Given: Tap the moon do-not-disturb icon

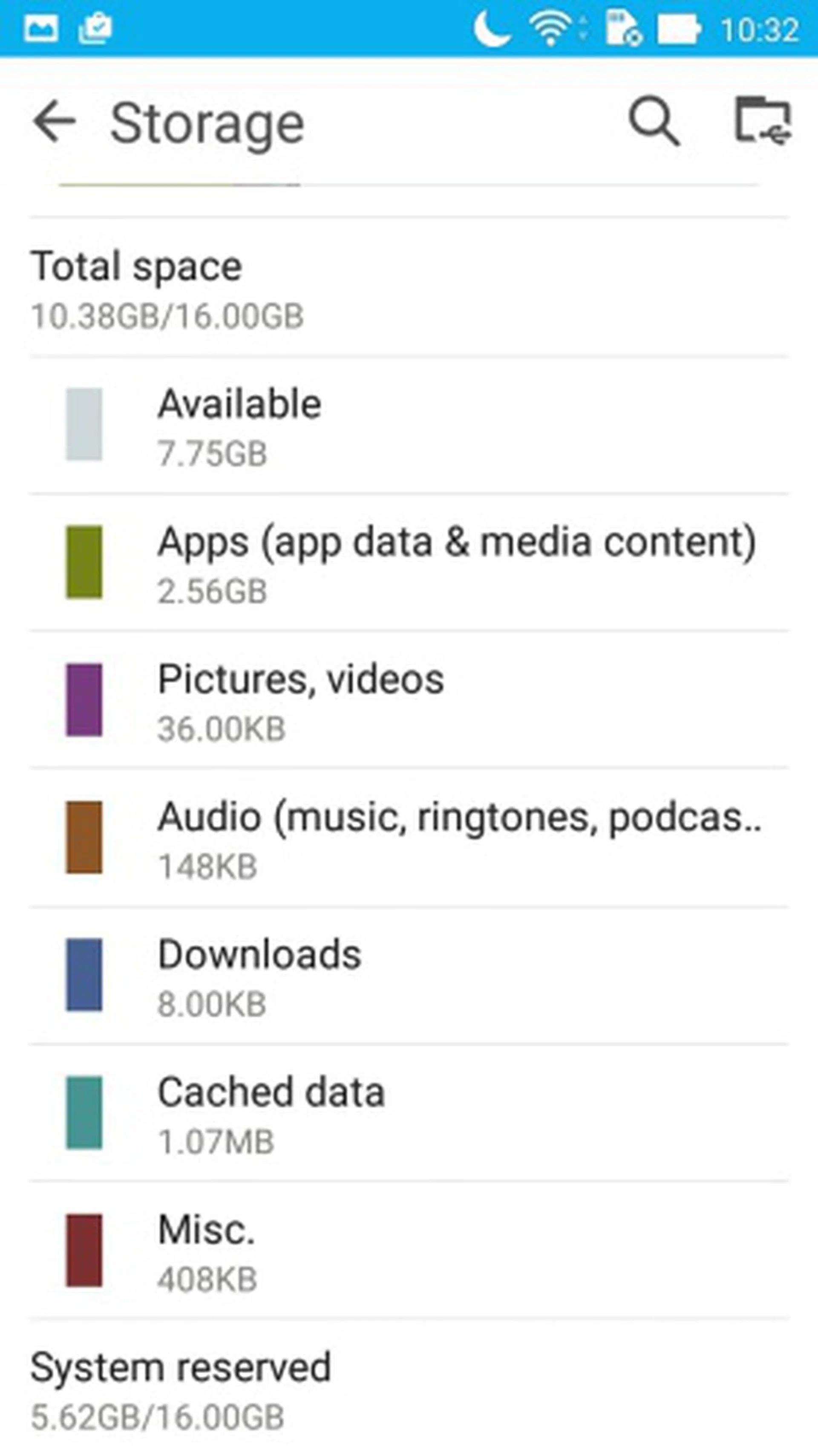Looking at the screenshot, I should pyautogui.click(x=491, y=28).
